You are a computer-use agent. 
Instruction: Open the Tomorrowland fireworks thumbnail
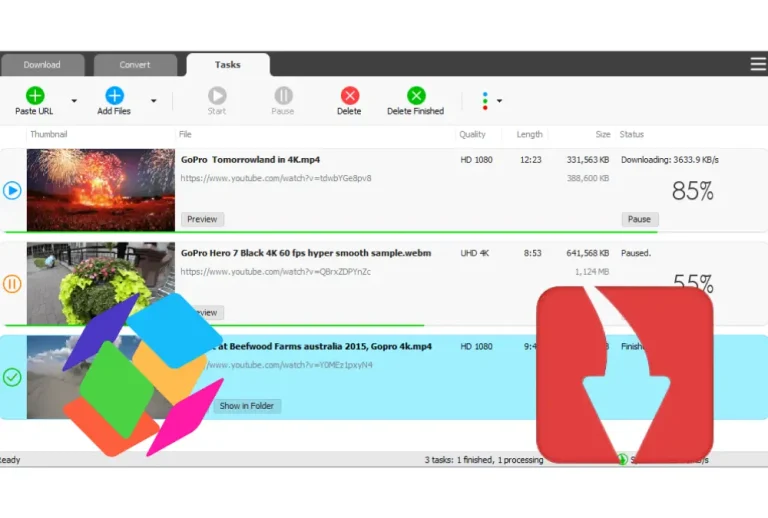click(101, 190)
